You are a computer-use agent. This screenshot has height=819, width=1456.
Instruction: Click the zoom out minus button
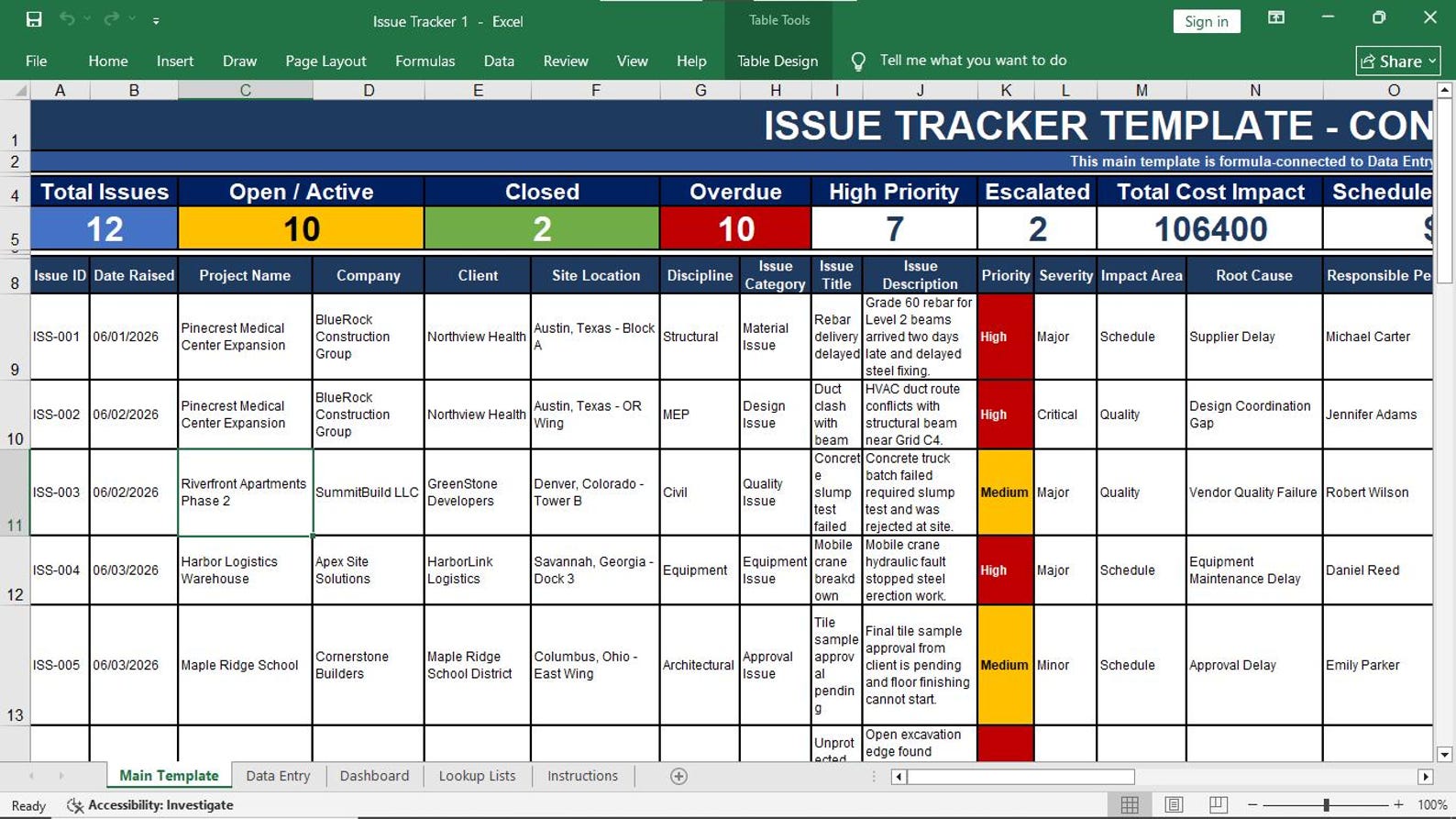(x=1252, y=804)
